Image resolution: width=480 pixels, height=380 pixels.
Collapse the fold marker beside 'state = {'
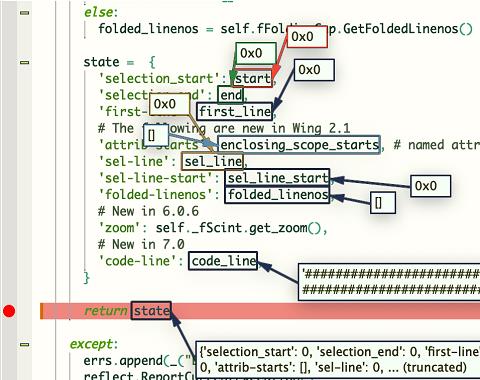pos(25,62)
